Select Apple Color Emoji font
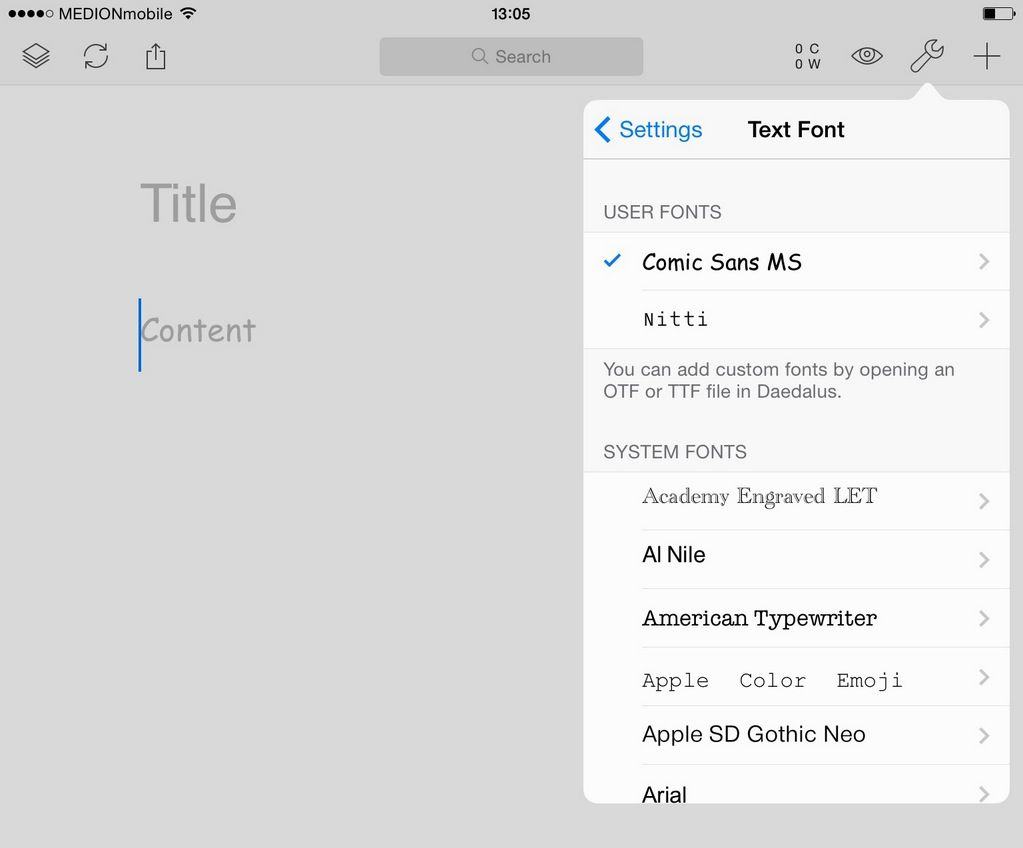This screenshot has height=848, width=1023. click(771, 680)
